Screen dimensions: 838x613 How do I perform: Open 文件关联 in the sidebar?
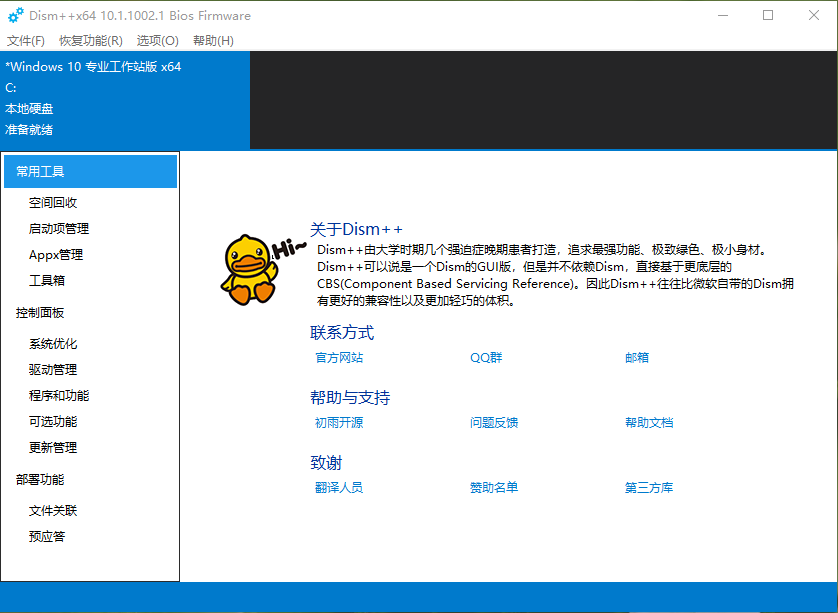53,510
